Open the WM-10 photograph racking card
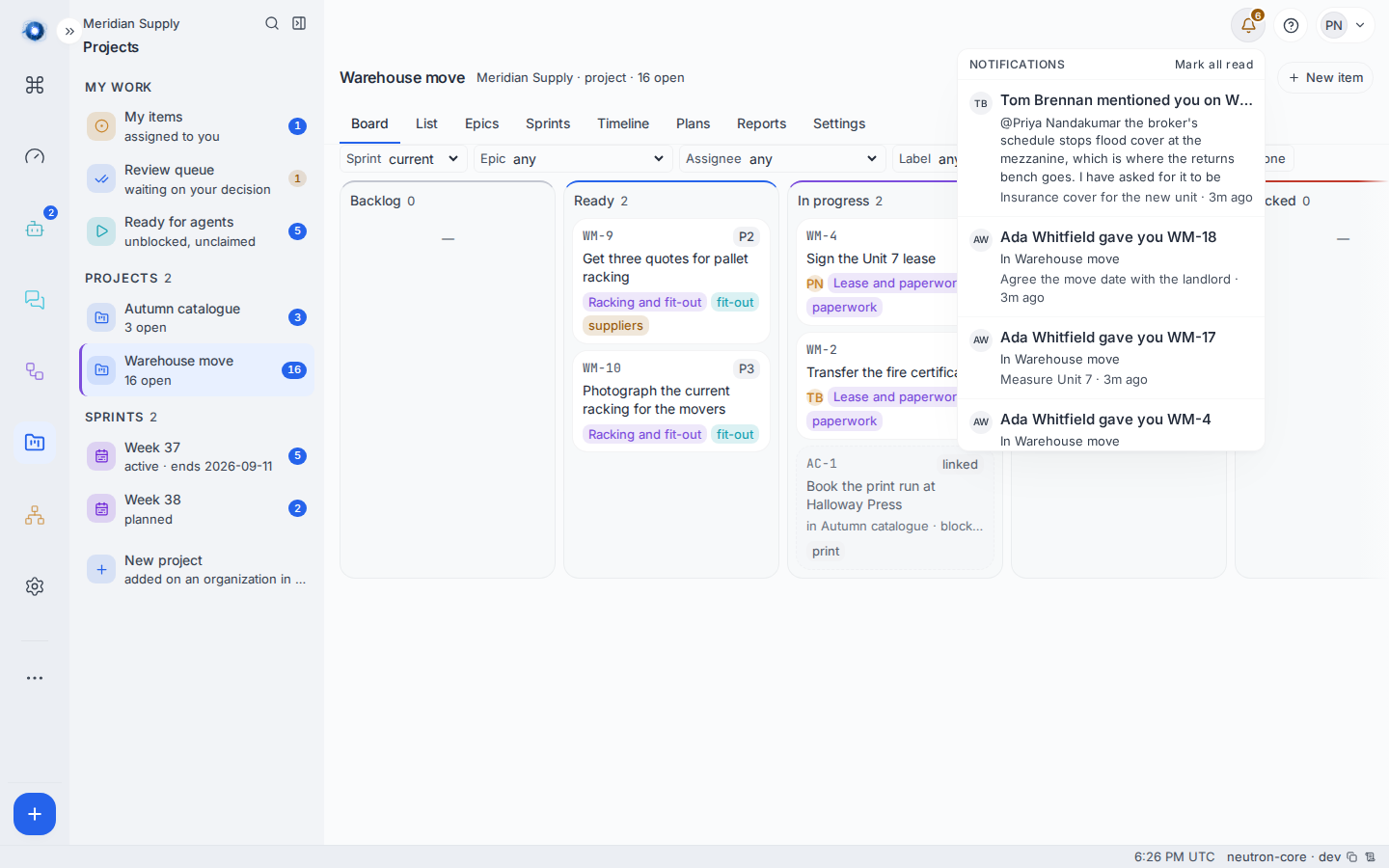The image size is (1389, 868). [x=671, y=401]
